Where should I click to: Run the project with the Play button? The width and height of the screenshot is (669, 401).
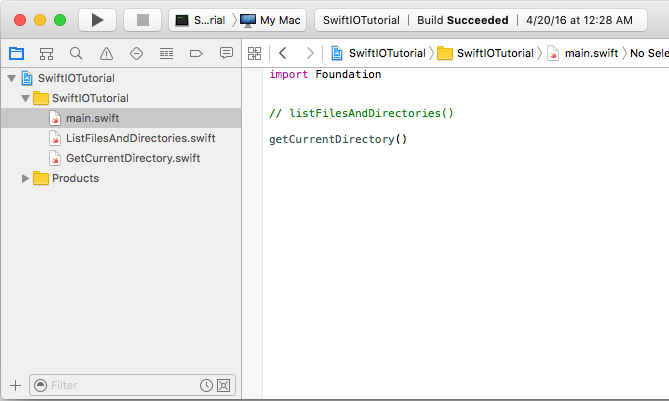point(97,20)
